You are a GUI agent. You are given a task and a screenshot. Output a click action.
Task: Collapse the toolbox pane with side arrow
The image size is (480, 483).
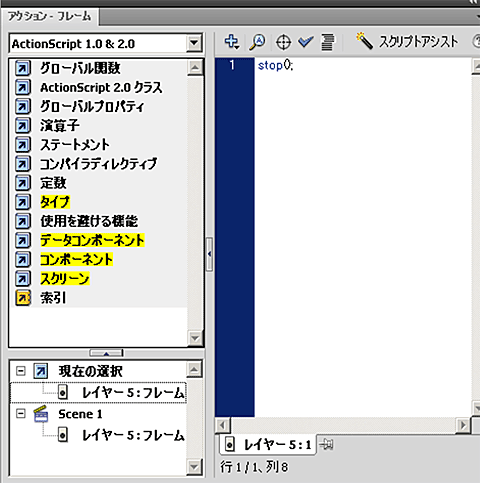[209, 254]
